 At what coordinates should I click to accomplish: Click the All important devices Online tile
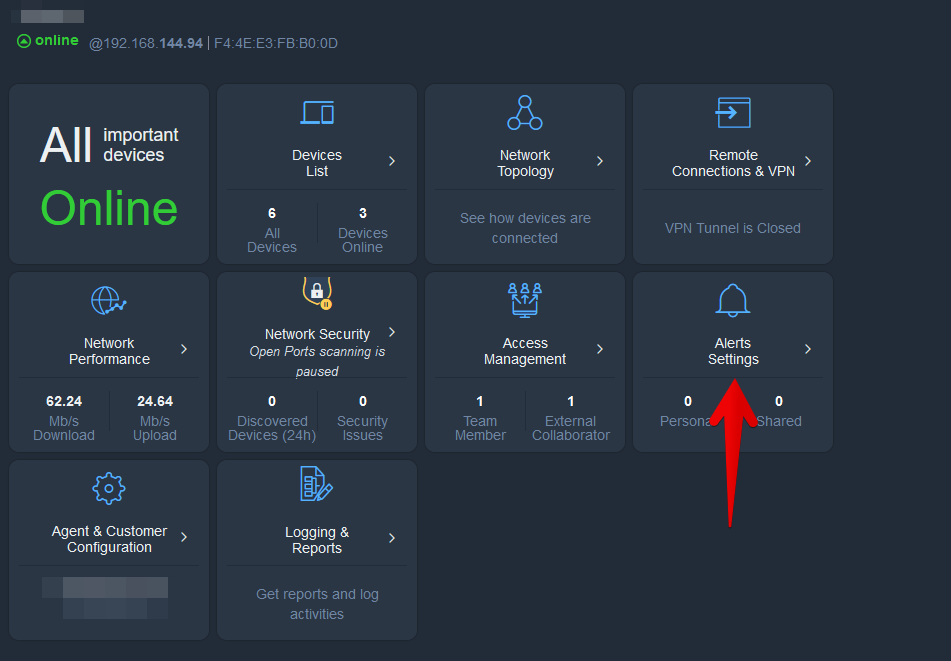click(109, 173)
